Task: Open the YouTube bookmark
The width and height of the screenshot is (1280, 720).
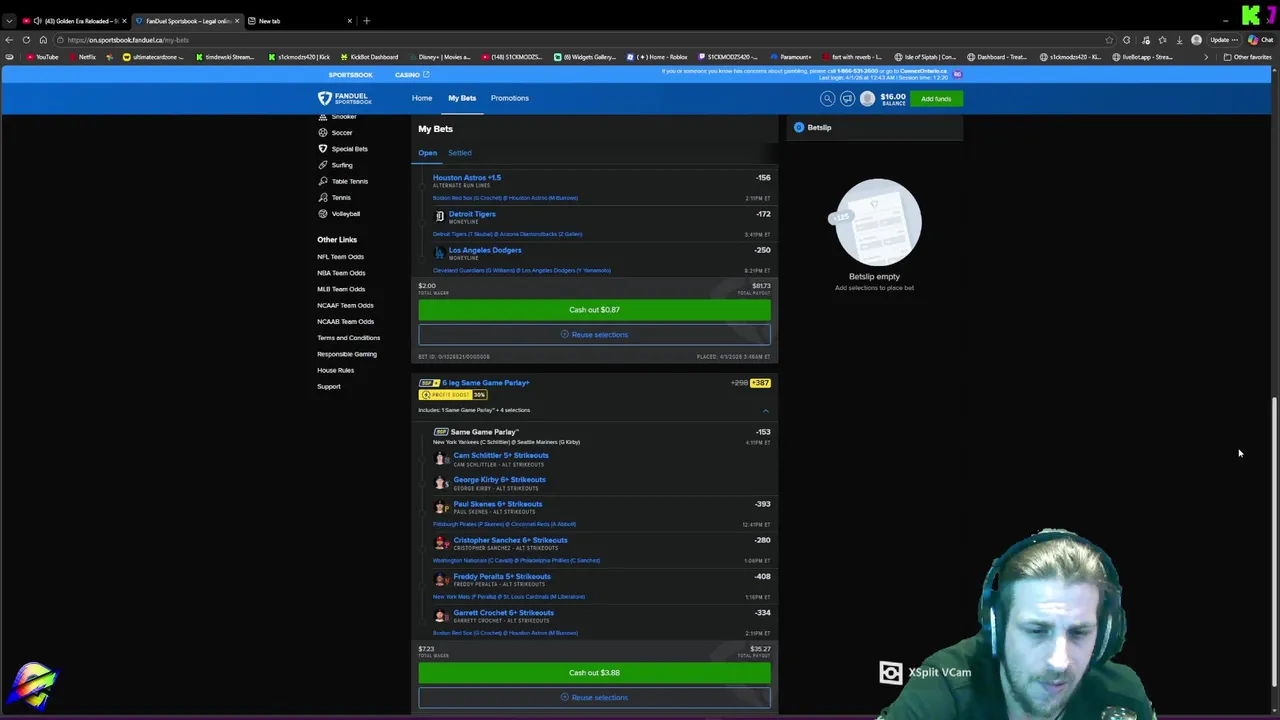Action: pyautogui.click(x=42, y=57)
